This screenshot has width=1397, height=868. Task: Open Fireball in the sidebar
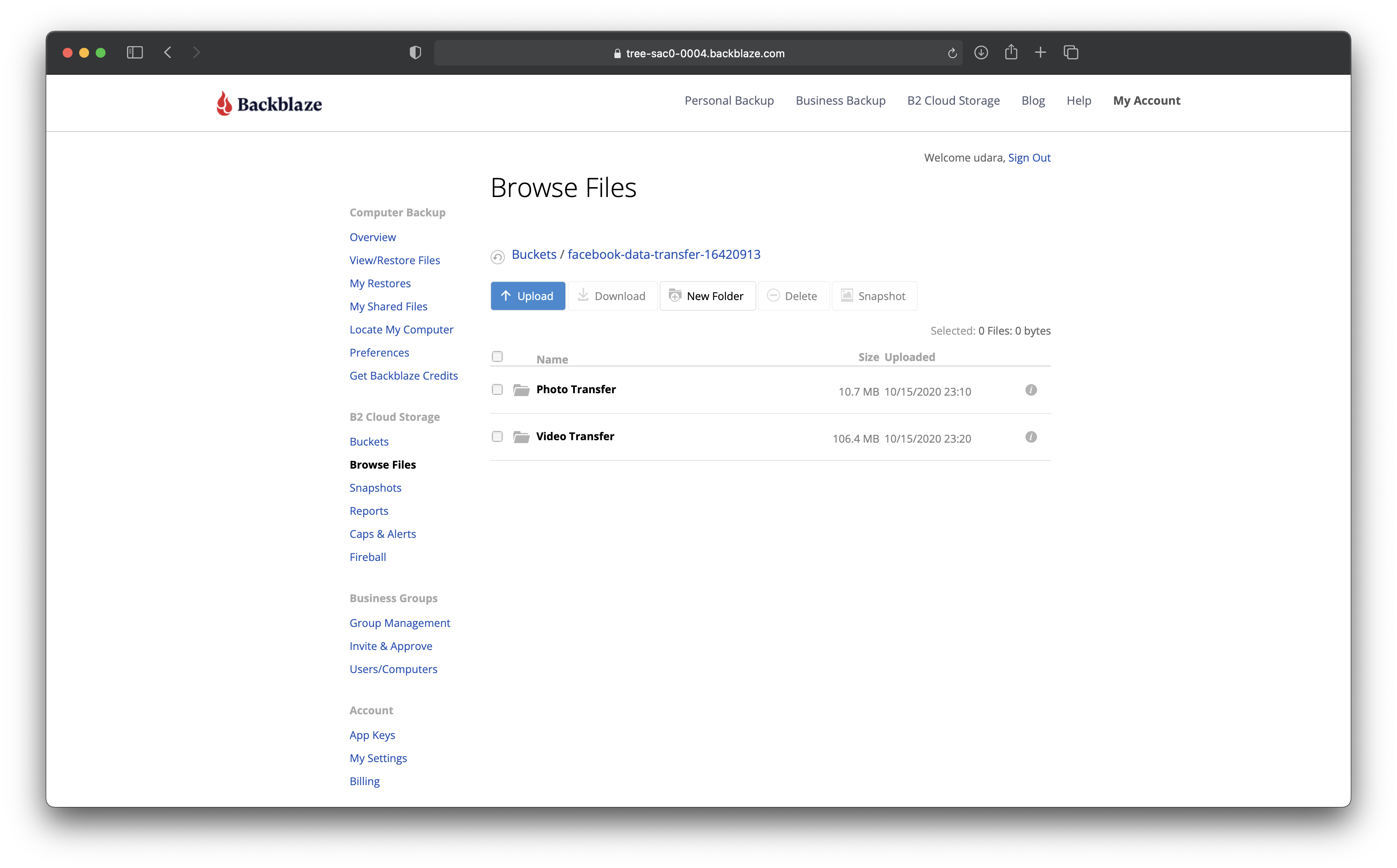tap(367, 557)
